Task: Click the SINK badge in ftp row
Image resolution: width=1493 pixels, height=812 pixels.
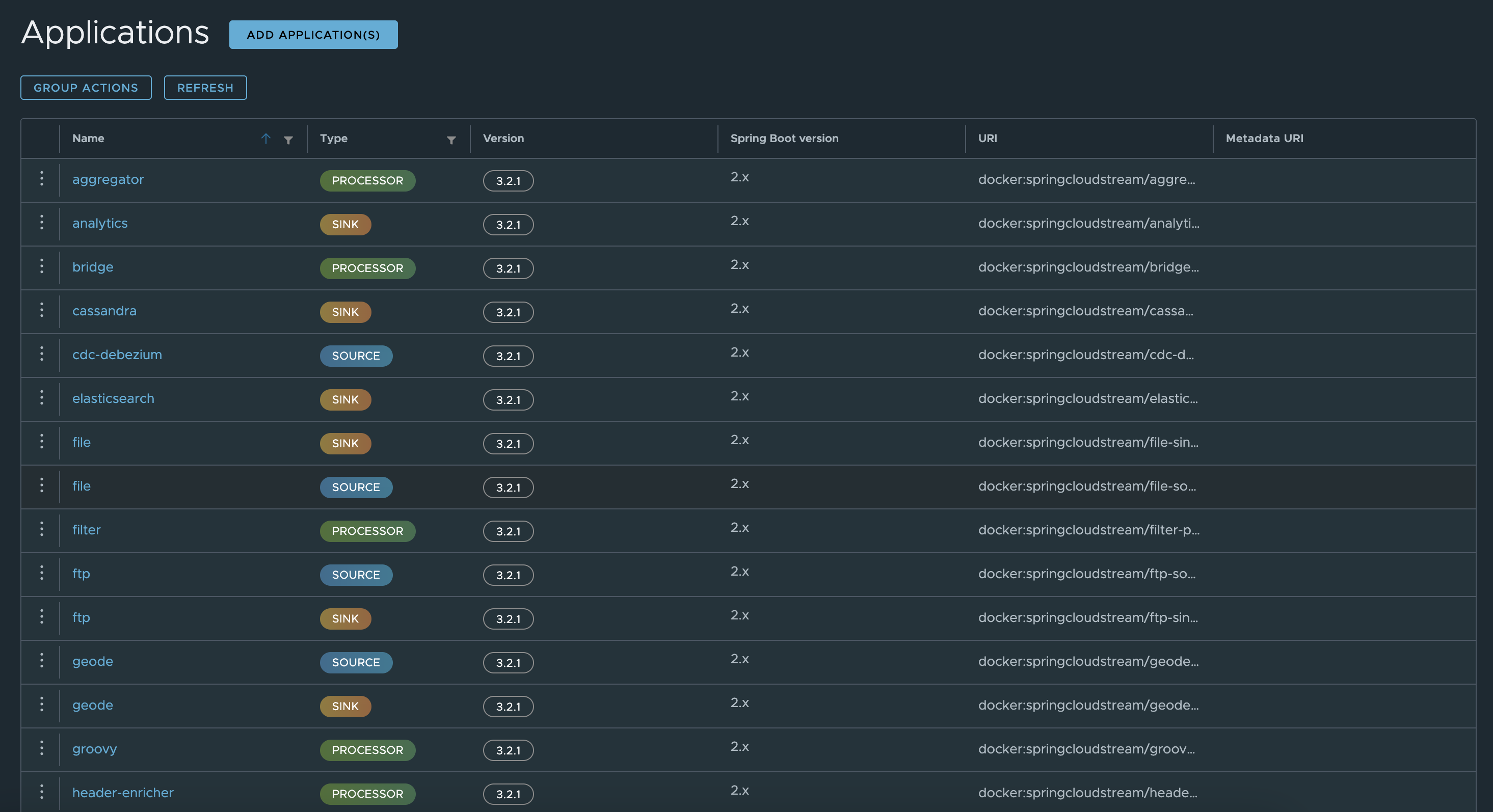Action: click(345, 619)
